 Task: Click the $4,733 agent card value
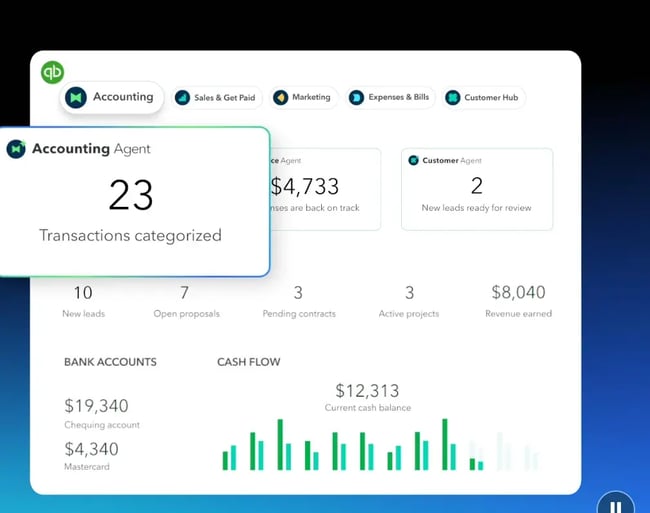pyautogui.click(x=305, y=186)
